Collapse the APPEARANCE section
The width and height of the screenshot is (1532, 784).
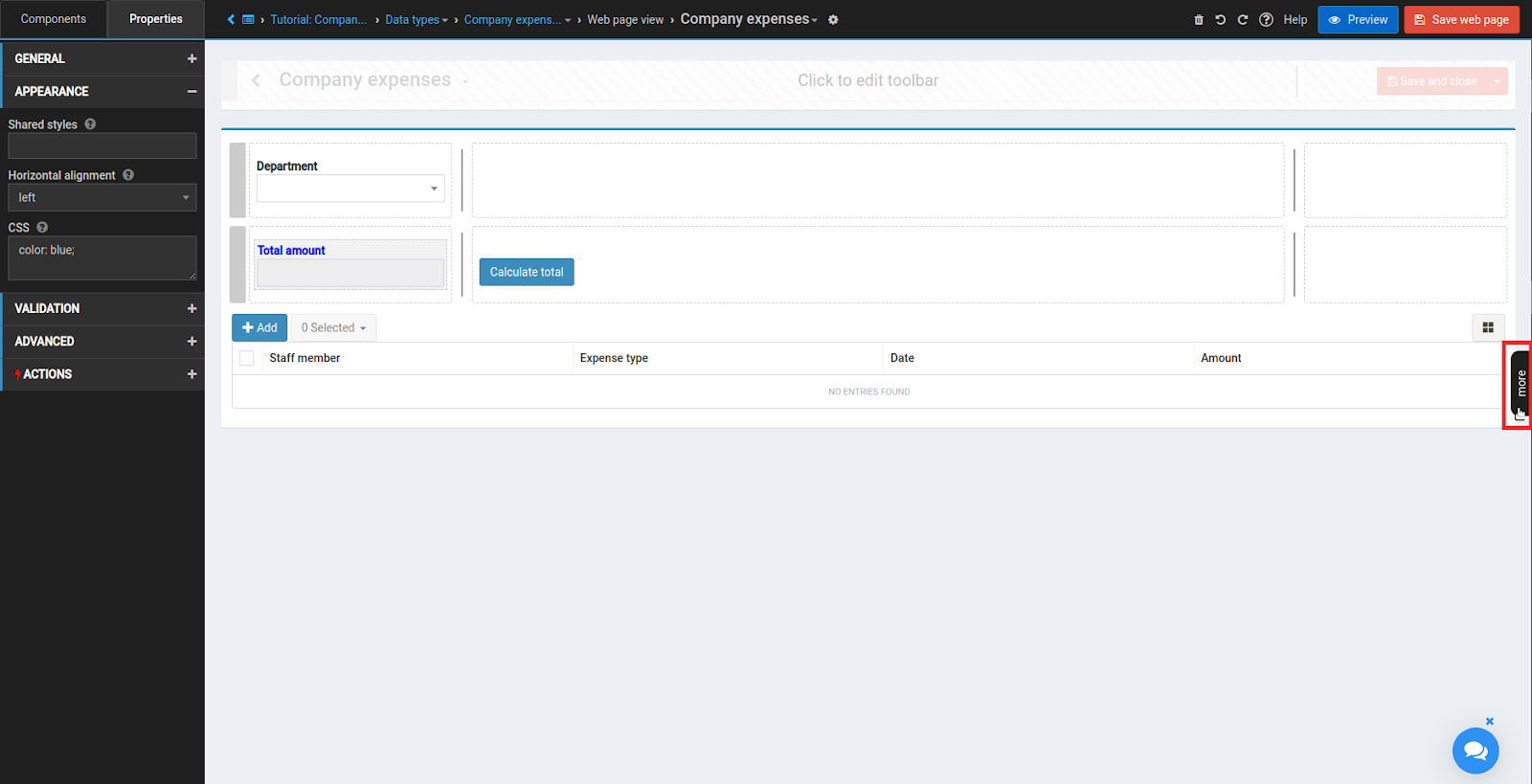pos(191,91)
